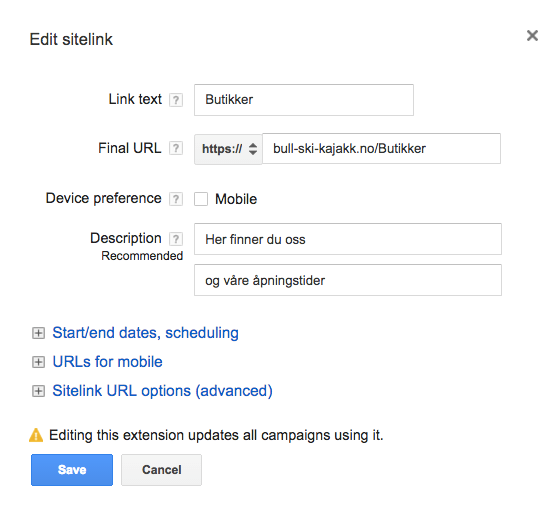Open the URLs for mobile link

pos(108,362)
